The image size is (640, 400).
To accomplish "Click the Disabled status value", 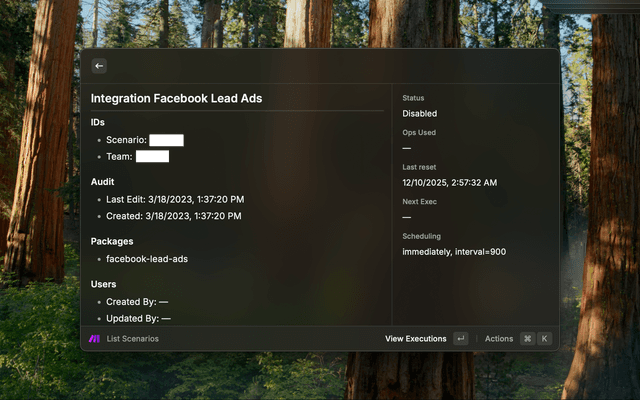I will (x=419, y=114).
